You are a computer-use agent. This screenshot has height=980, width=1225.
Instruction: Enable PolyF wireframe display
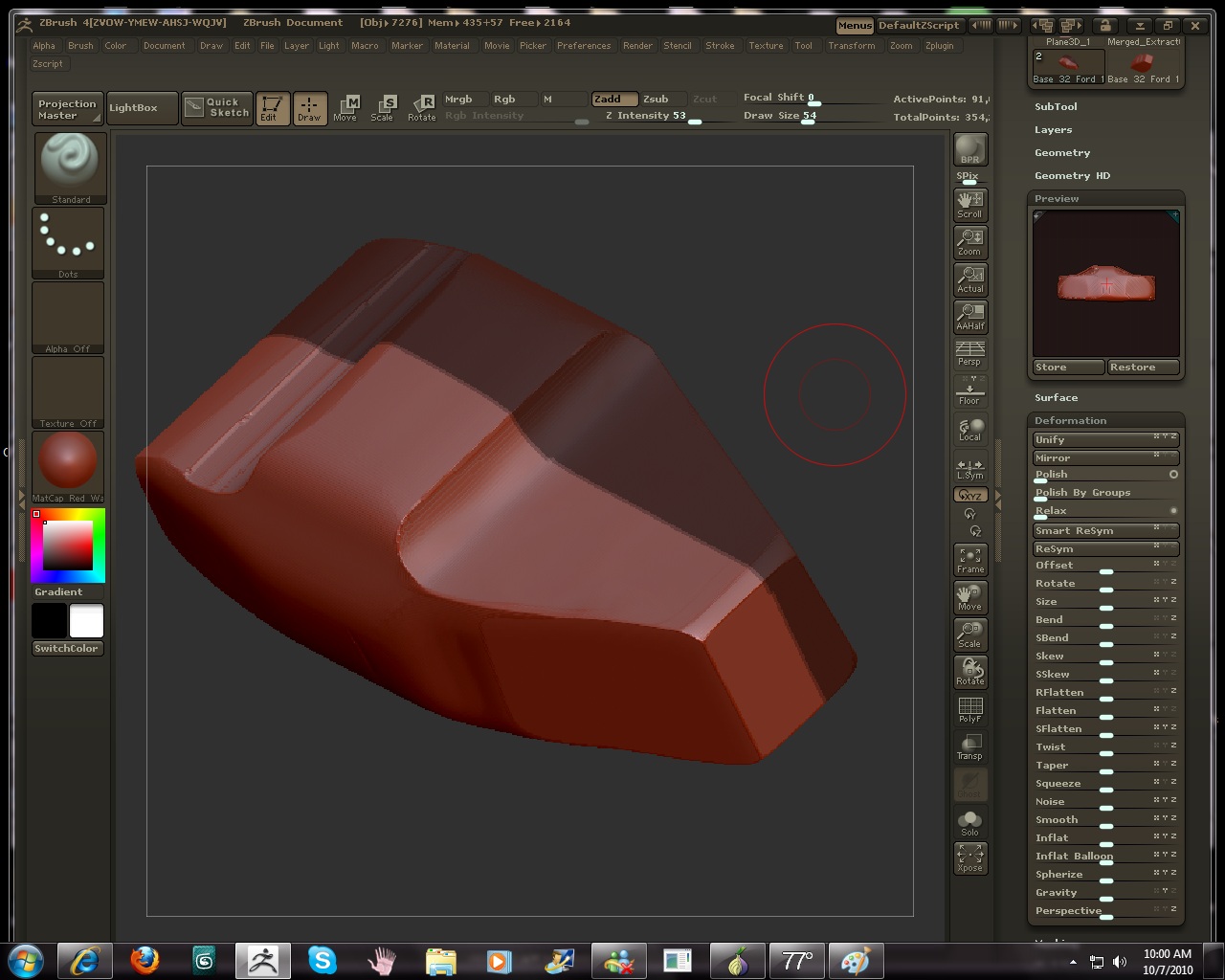969,709
